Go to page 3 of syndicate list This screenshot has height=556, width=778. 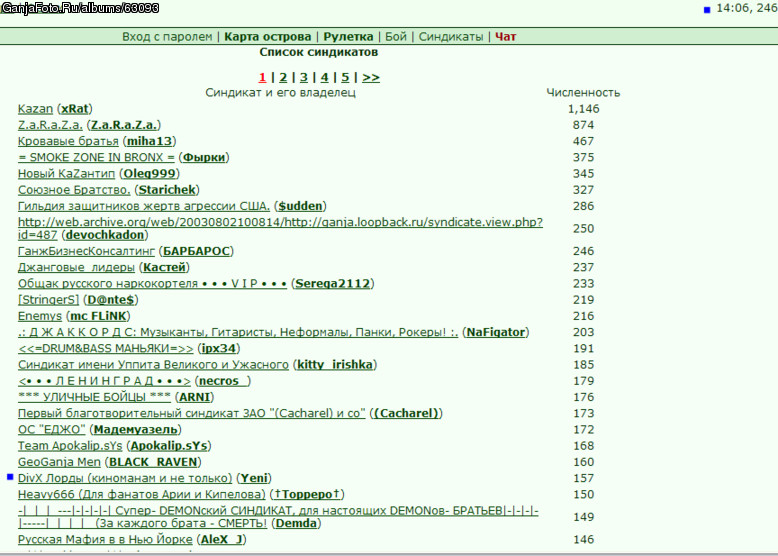tap(304, 77)
